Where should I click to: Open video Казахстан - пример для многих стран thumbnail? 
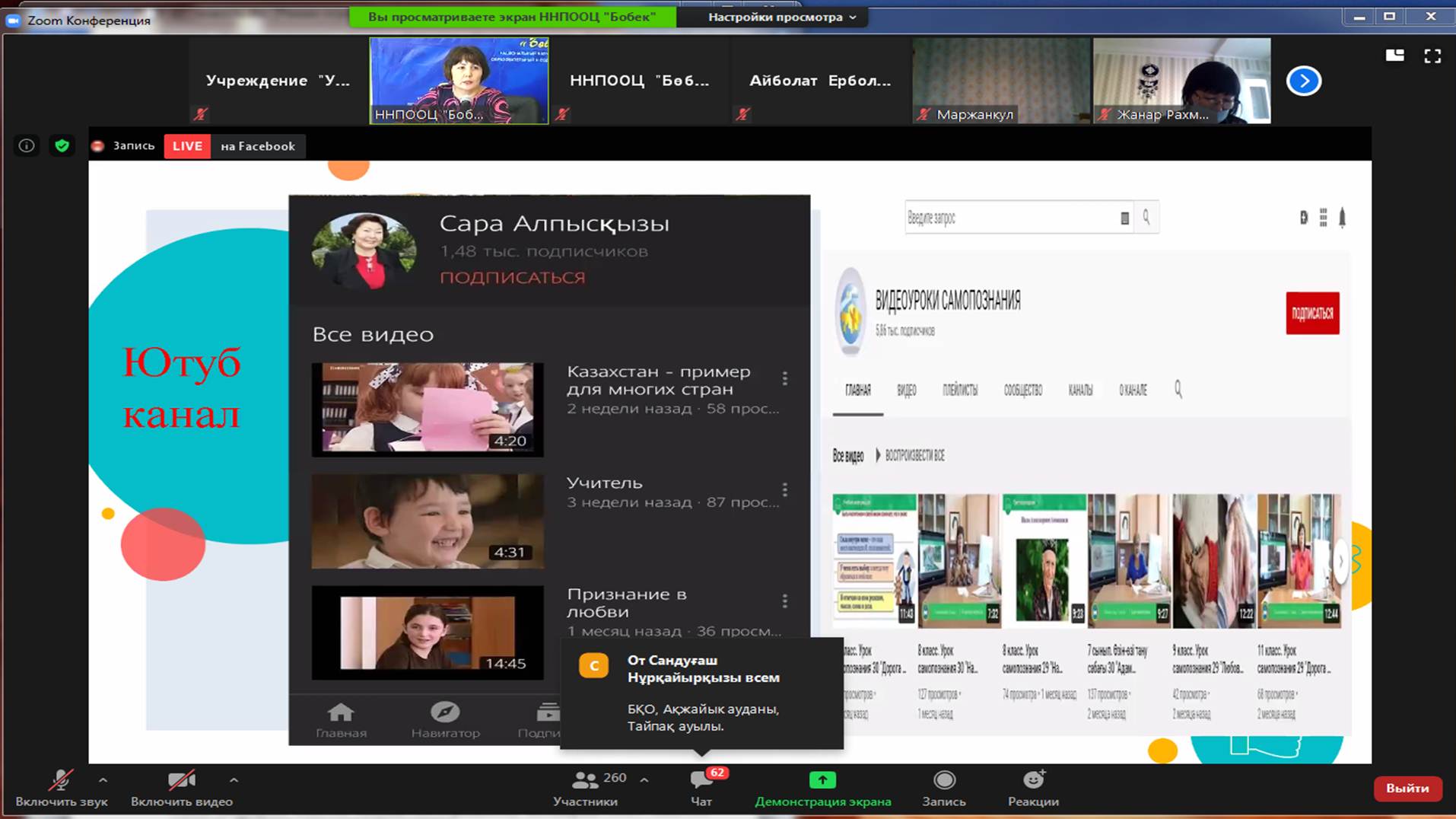click(x=428, y=409)
